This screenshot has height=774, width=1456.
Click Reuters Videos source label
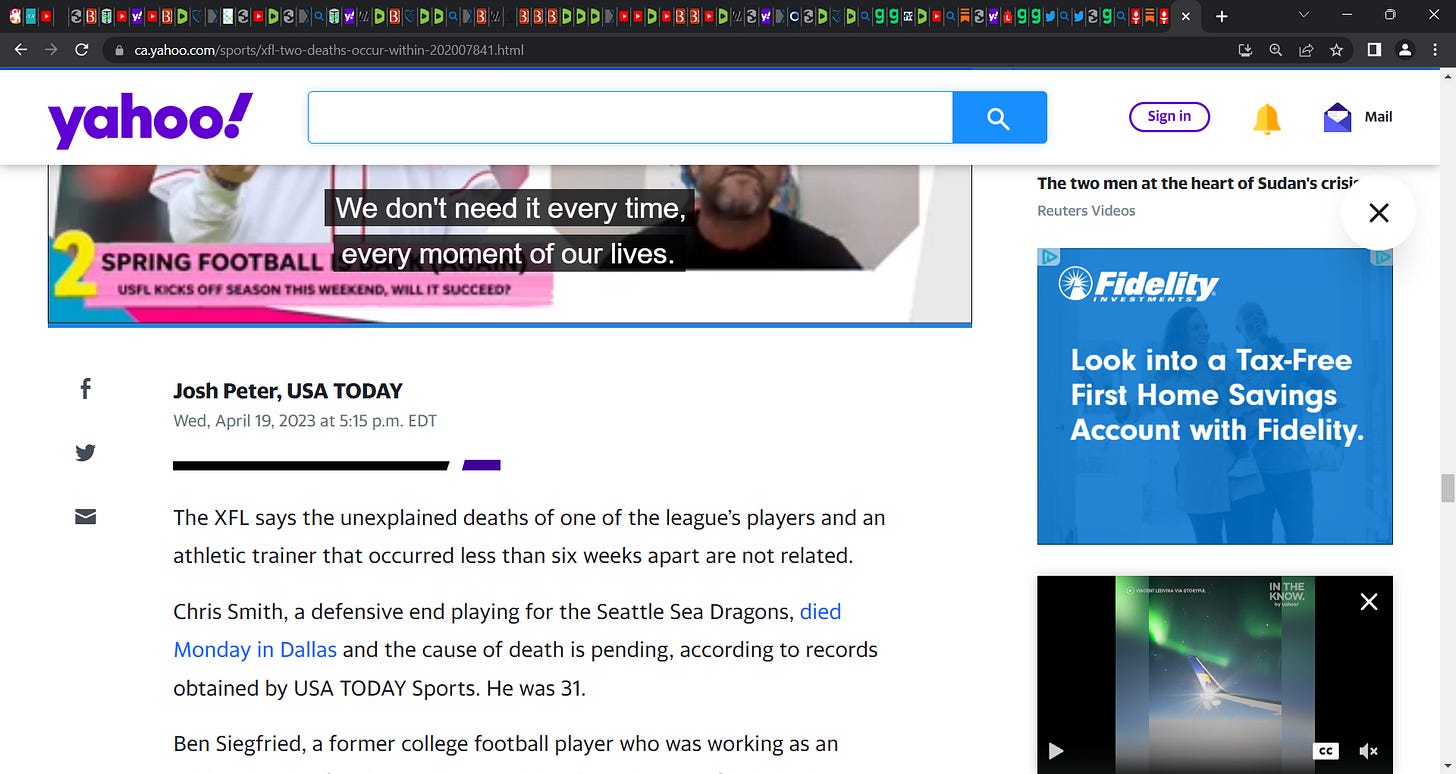click(x=1086, y=210)
